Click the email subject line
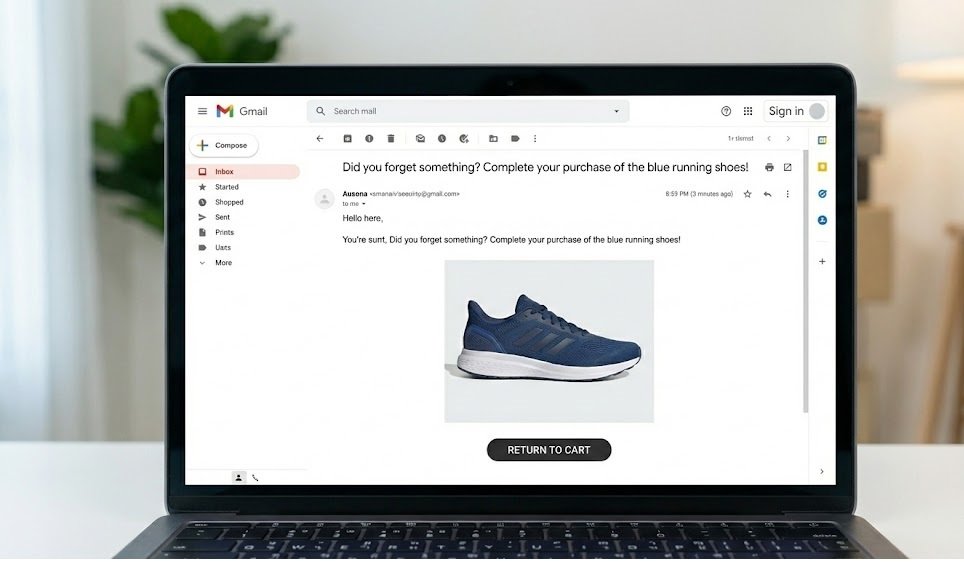The height and width of the screenshot is (562, 964). [x=545, y=167]
